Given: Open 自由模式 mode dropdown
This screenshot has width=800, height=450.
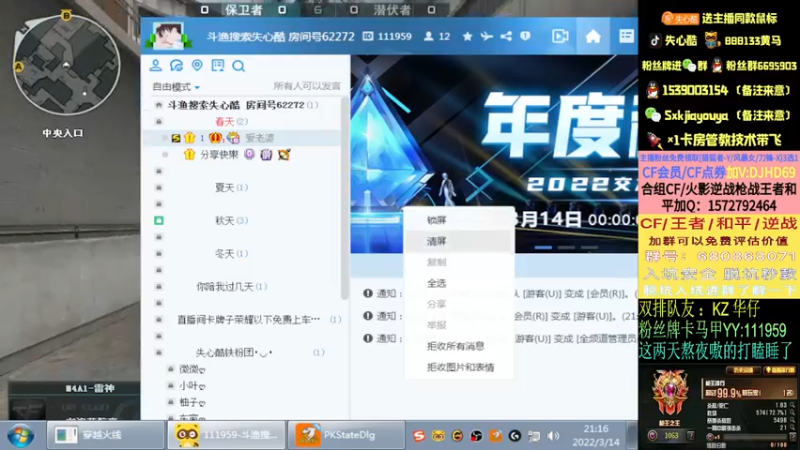Looking at the screenshot, I should 176,87.
